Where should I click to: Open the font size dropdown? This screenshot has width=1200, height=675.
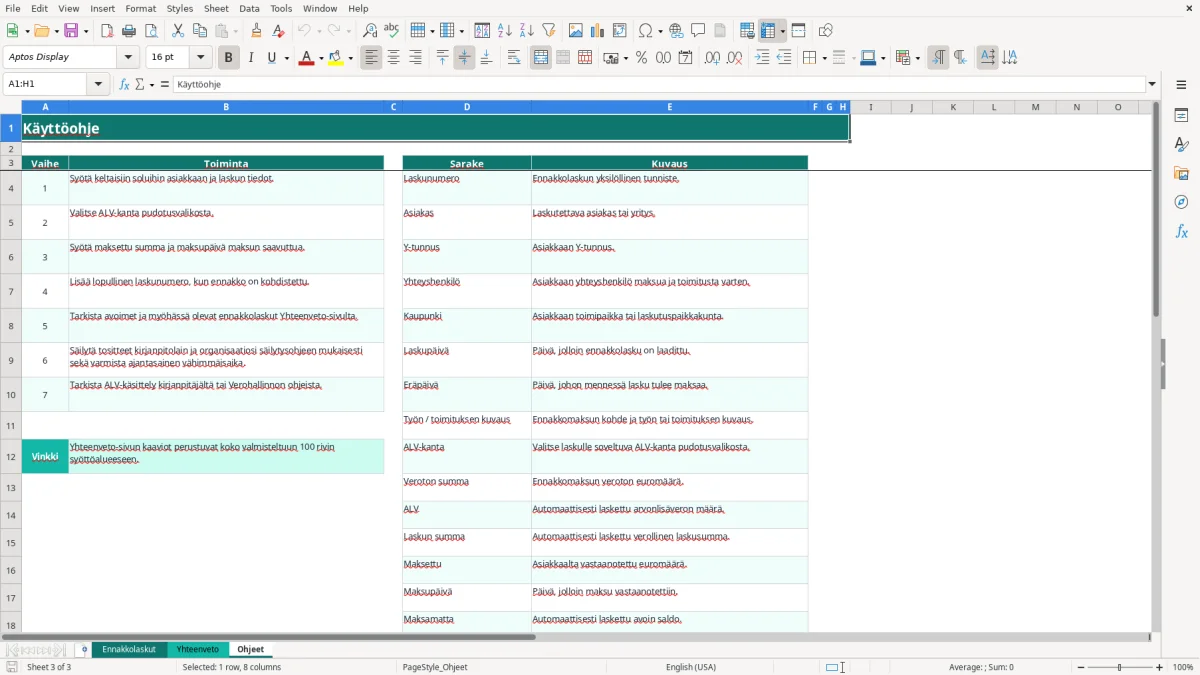[x=200, y=57]
